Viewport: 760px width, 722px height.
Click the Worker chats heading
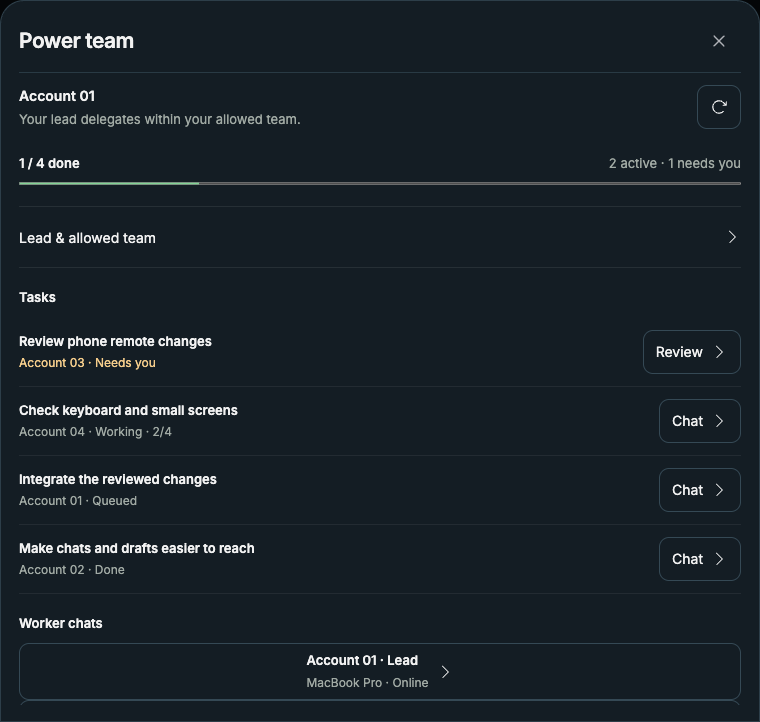[61, 623]
